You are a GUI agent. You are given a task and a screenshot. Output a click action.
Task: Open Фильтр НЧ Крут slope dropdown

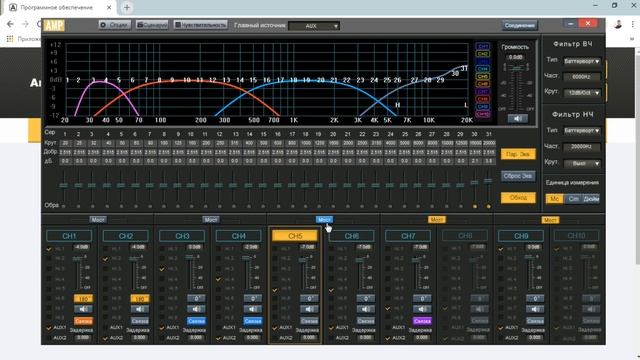click(x=582, y=163)
